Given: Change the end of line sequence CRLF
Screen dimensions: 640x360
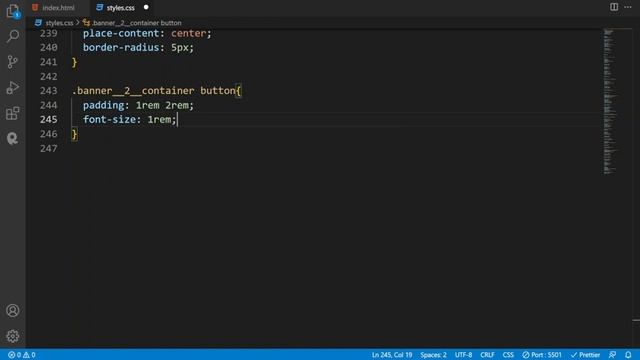Looking at the screenshot, I should point(487,355).
